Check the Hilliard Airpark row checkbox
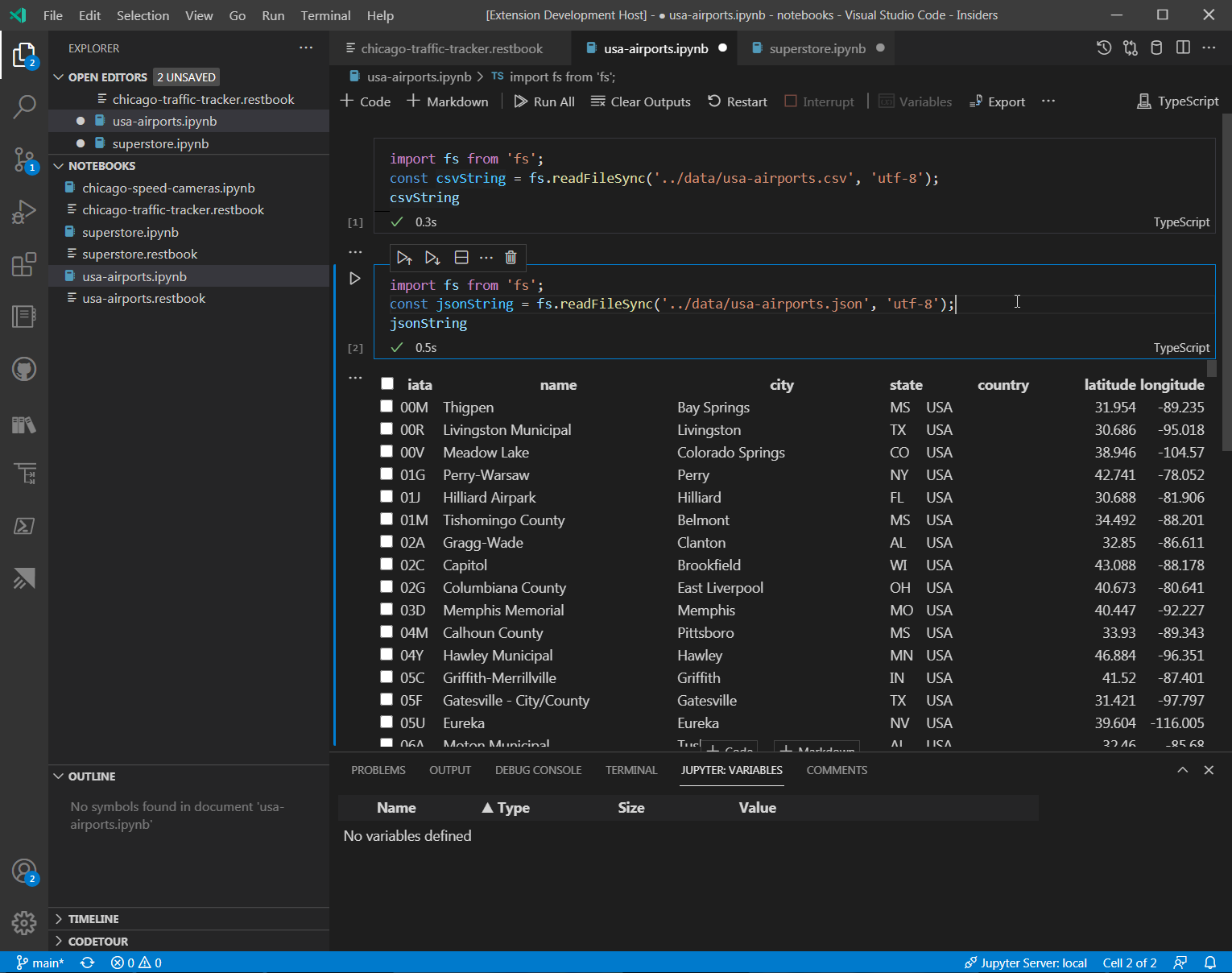 click(387, 497)
